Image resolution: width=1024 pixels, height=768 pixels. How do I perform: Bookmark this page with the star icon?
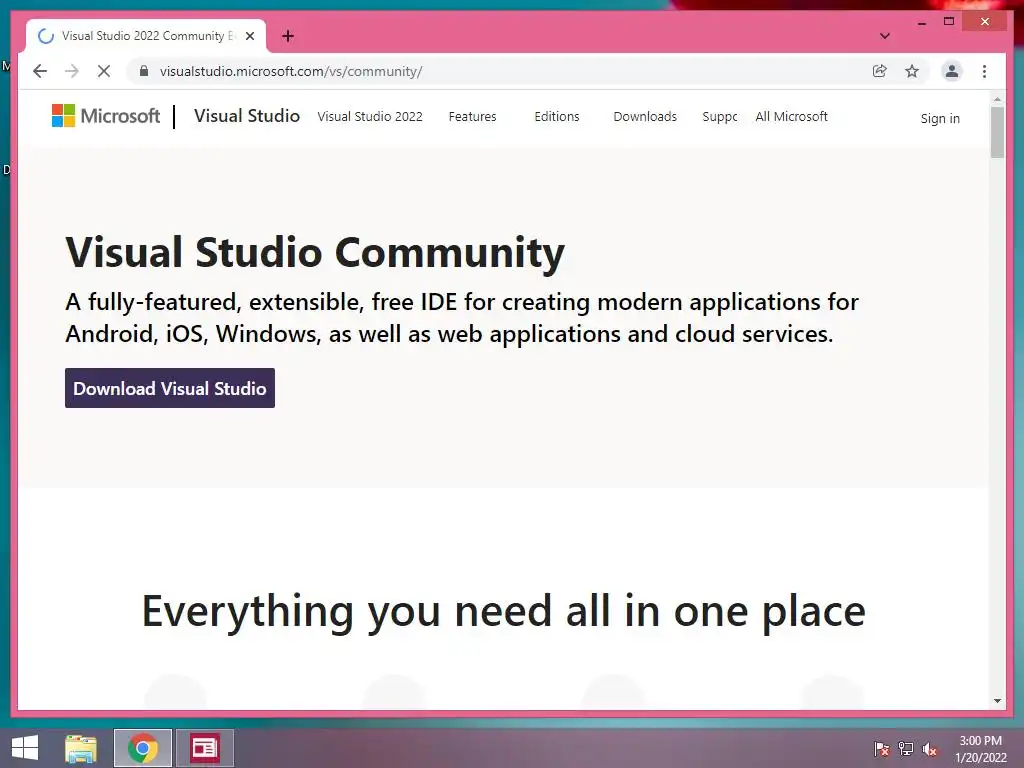[912, 71]
